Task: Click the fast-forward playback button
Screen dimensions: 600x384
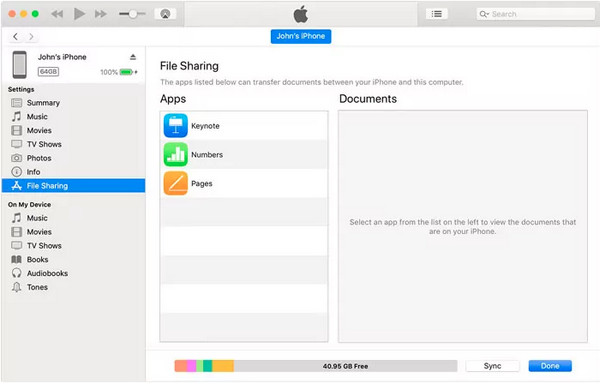Action: [x=101, y=14]
